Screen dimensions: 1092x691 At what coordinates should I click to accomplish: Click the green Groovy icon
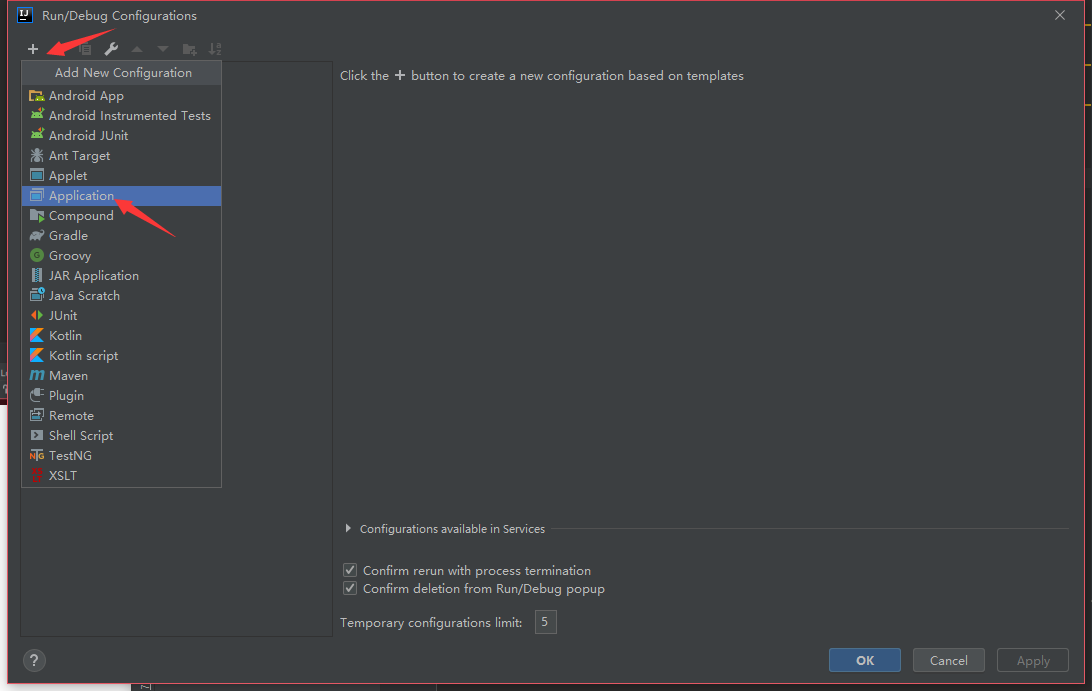(37, 255)
